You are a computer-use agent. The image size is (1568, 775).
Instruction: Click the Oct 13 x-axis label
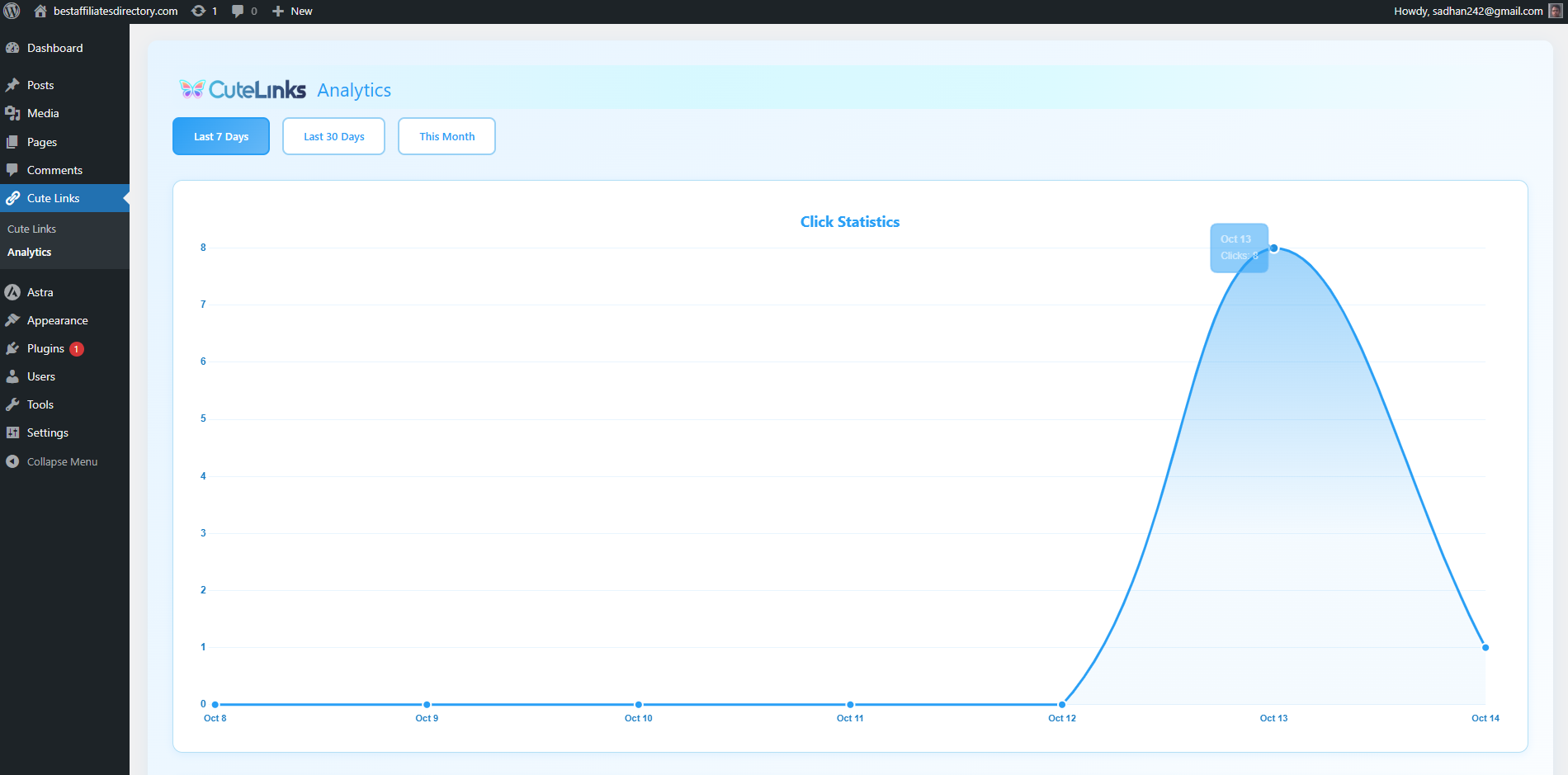click(x=1273, y=718)
